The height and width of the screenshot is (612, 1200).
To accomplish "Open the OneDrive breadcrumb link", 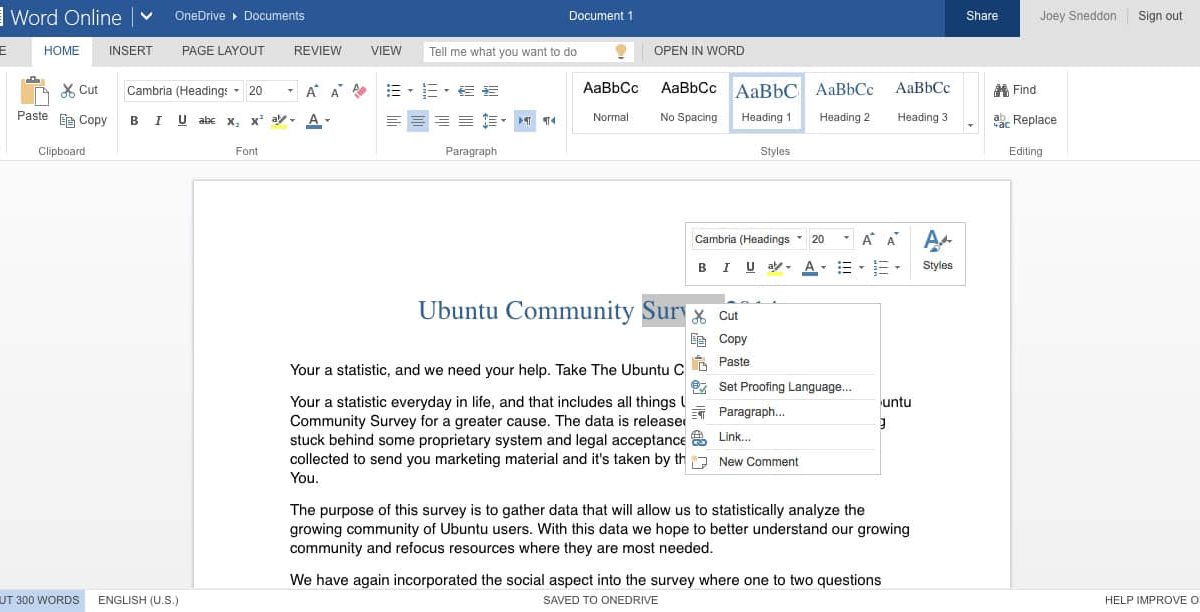I will click(x=199, y=16).
